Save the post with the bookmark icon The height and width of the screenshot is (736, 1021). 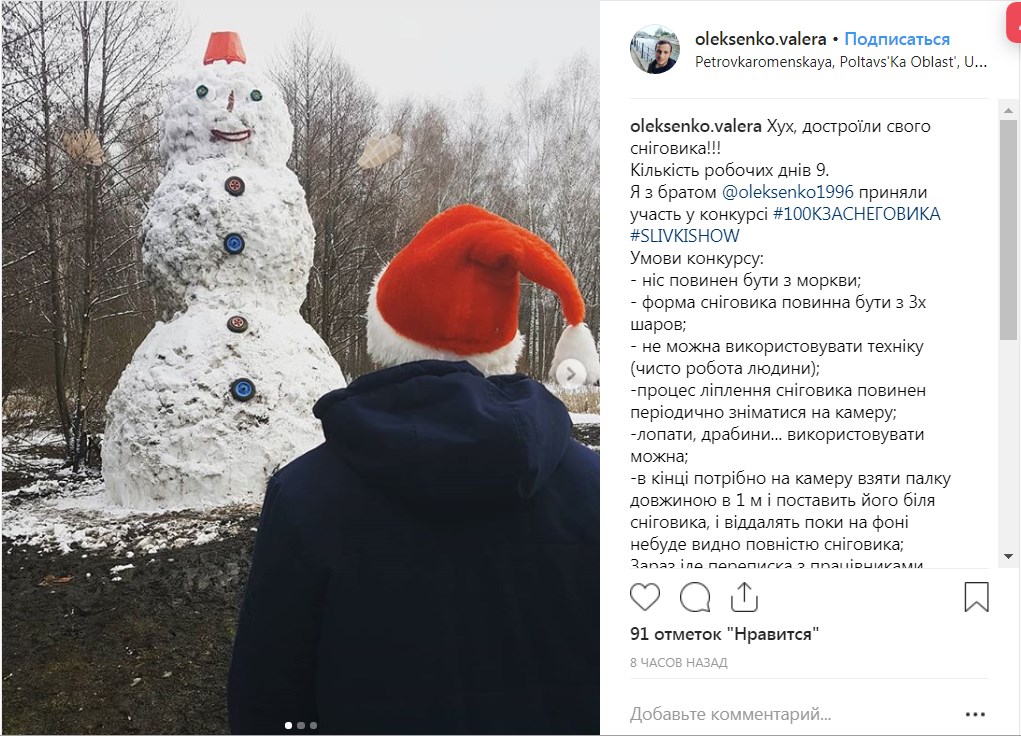[976, 597]
